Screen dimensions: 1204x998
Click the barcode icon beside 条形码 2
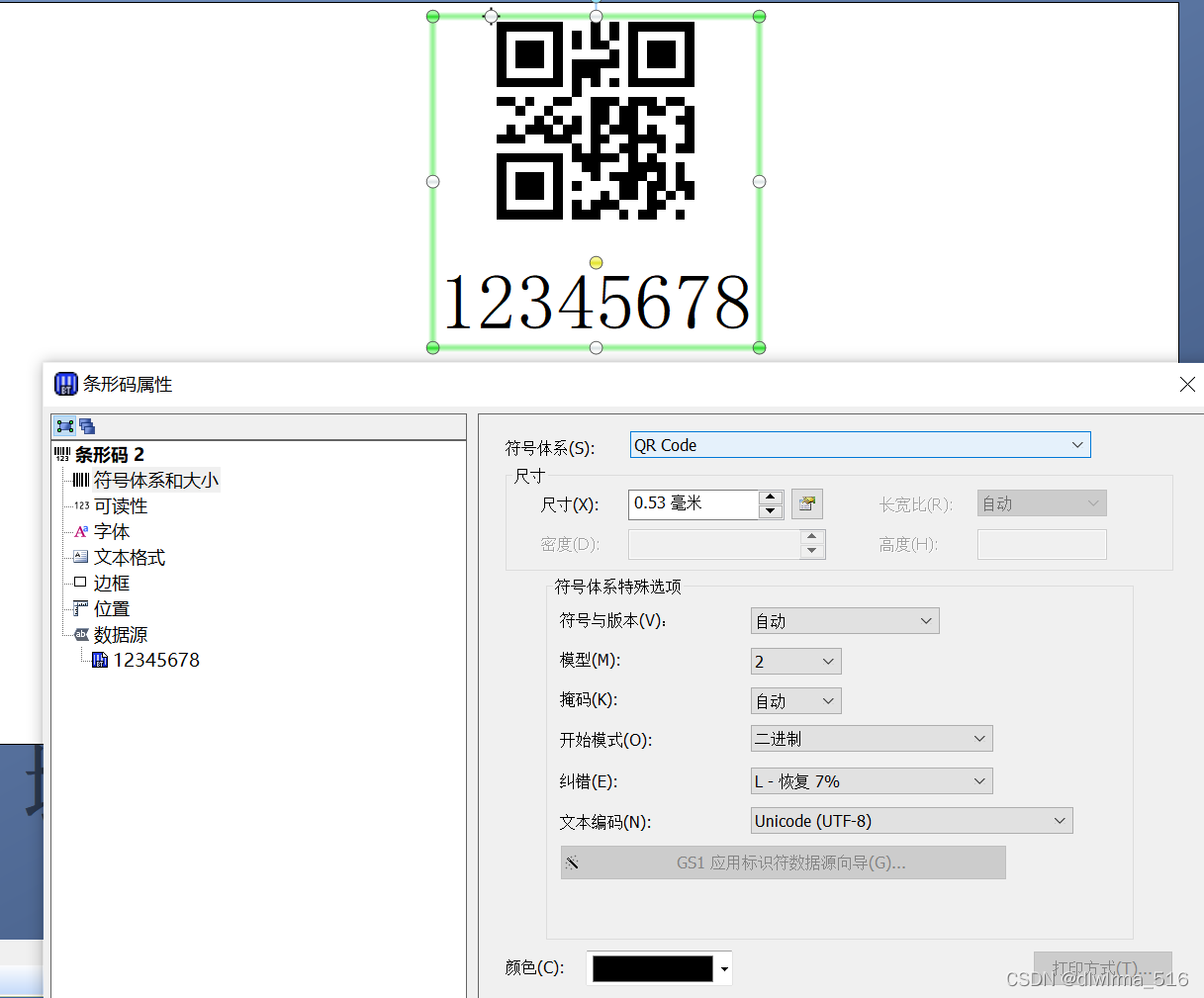62,455
